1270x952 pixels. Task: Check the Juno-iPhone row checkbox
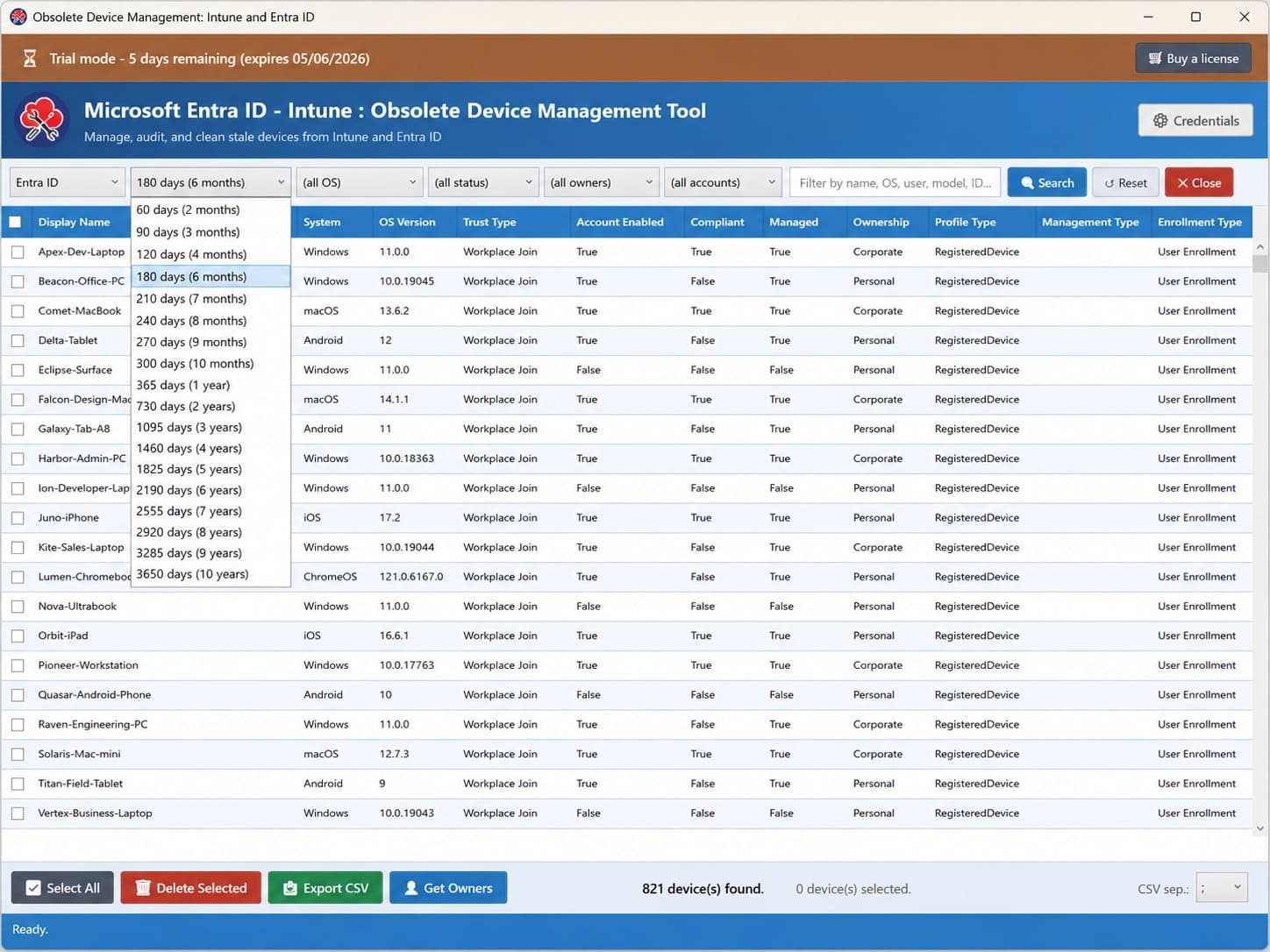click(x=18, y=518)
